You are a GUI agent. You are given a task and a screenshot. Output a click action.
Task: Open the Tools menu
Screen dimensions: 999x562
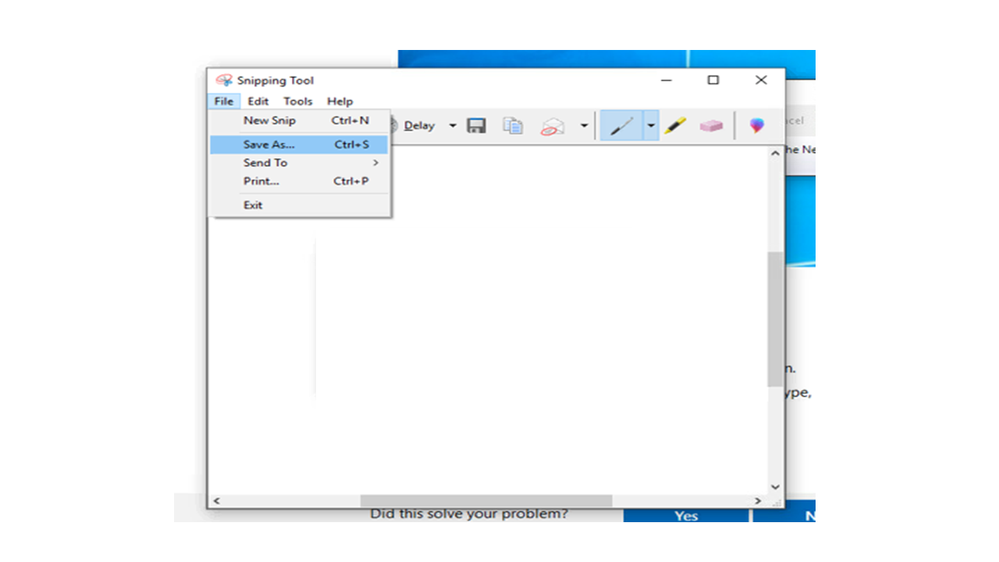click(298, 101)
